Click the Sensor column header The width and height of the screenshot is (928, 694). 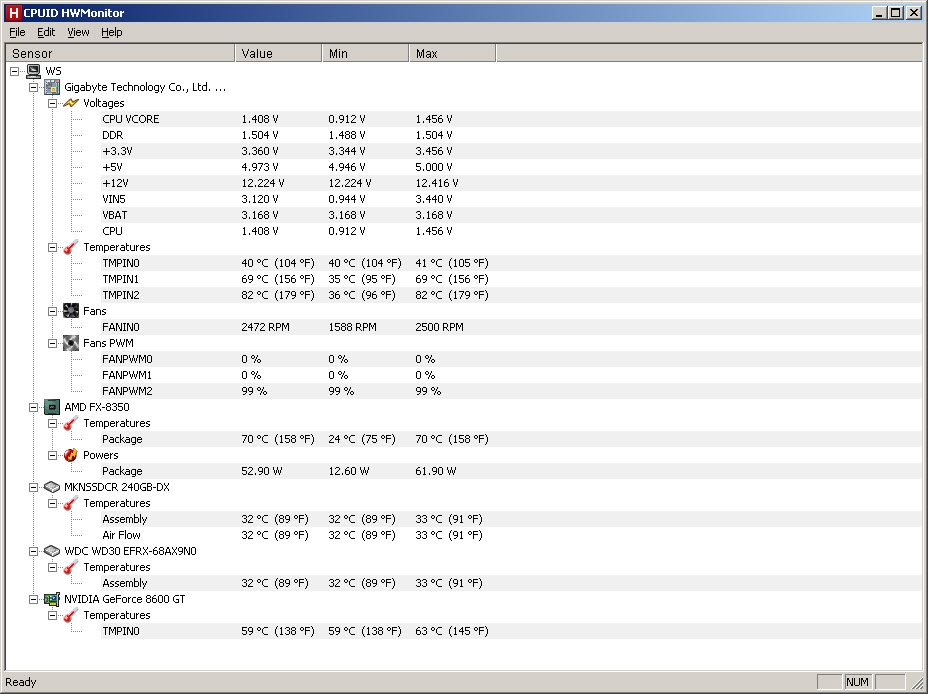point(120,53)
